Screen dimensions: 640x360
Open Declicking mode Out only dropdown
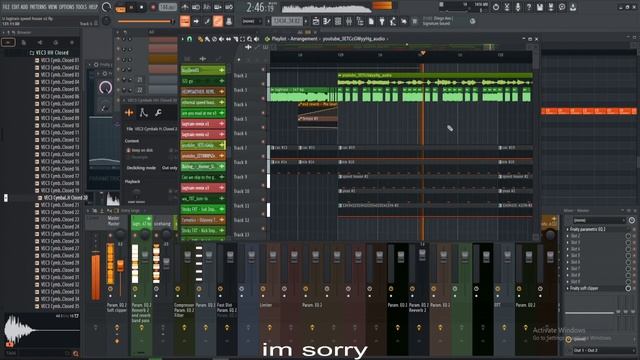point(169,168)
